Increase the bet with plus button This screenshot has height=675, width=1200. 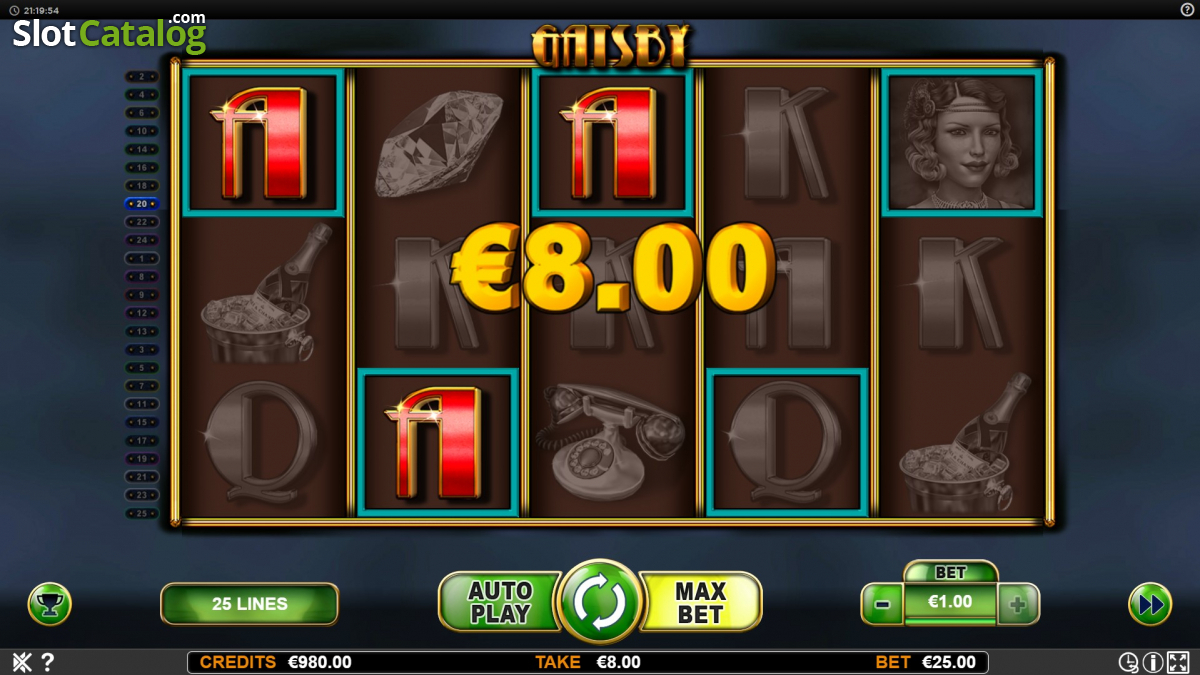pyautogui.click(x=1018, y=604)
